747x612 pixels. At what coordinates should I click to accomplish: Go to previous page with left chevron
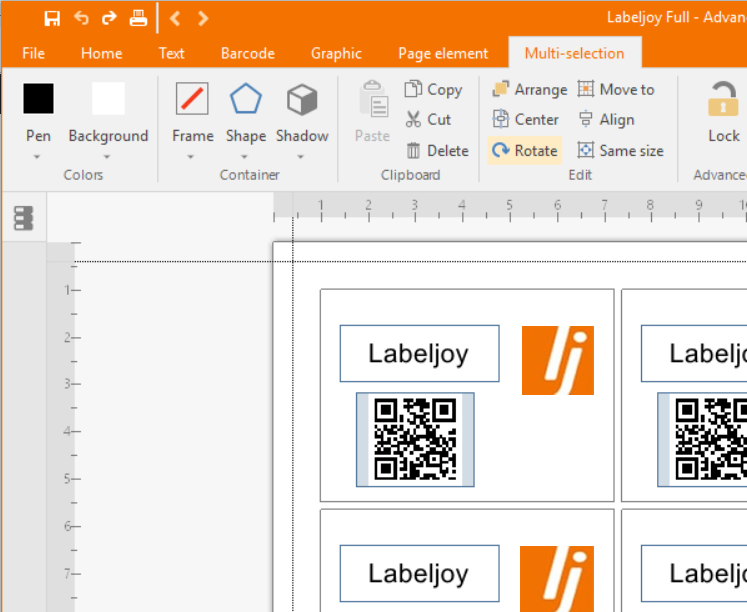pos(175,19)
